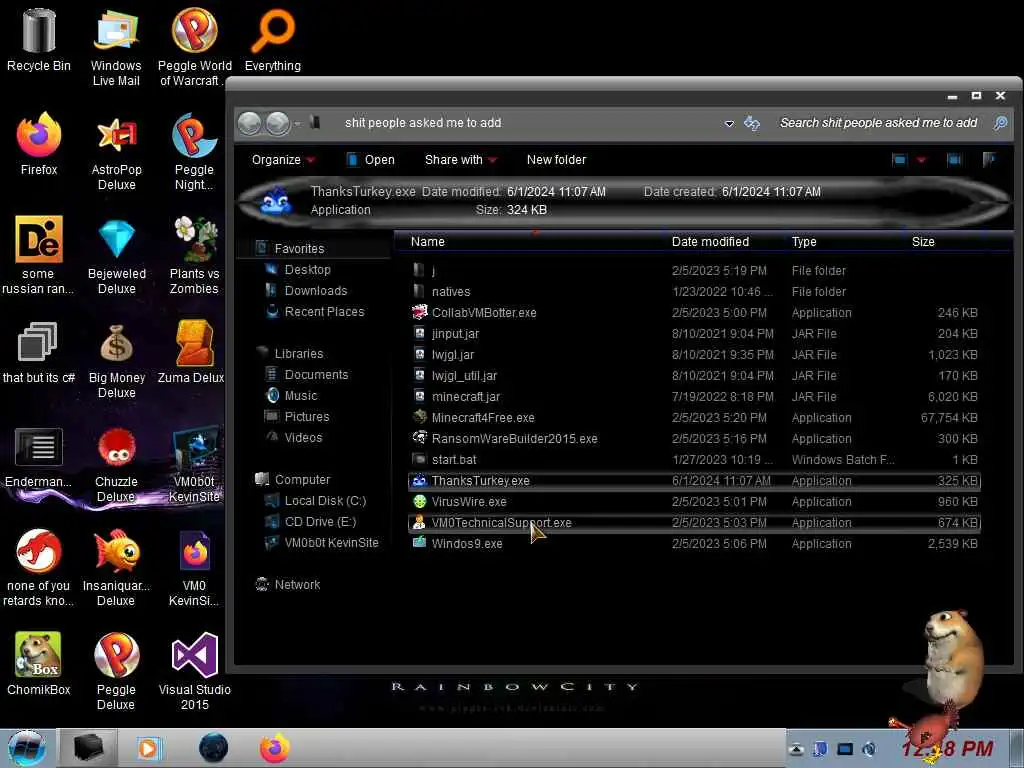Screen dimensions: 1024x768
Task: Select Minecraft4Free.exe in file list
Action: coord(694,418)
